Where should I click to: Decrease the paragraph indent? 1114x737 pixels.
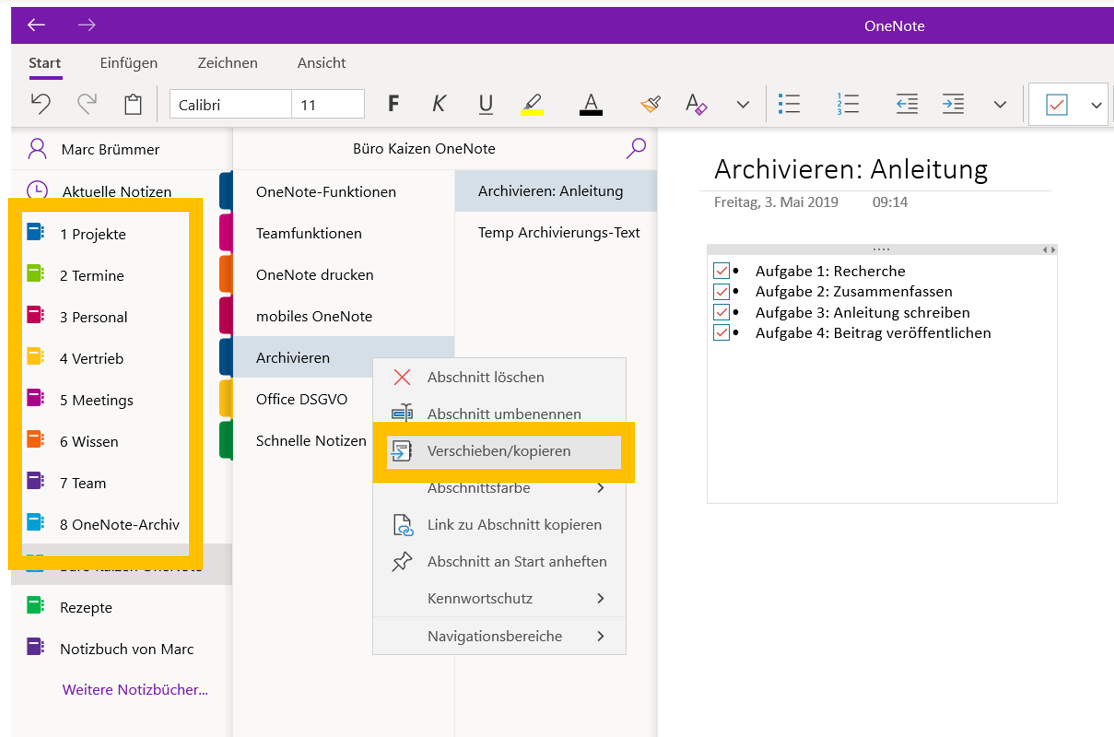pyautogui.click(x=907, y=104)
